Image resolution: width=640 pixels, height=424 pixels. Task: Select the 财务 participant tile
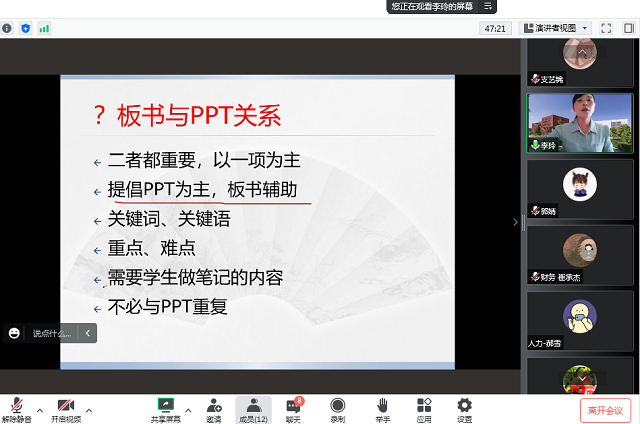[580, 255]
